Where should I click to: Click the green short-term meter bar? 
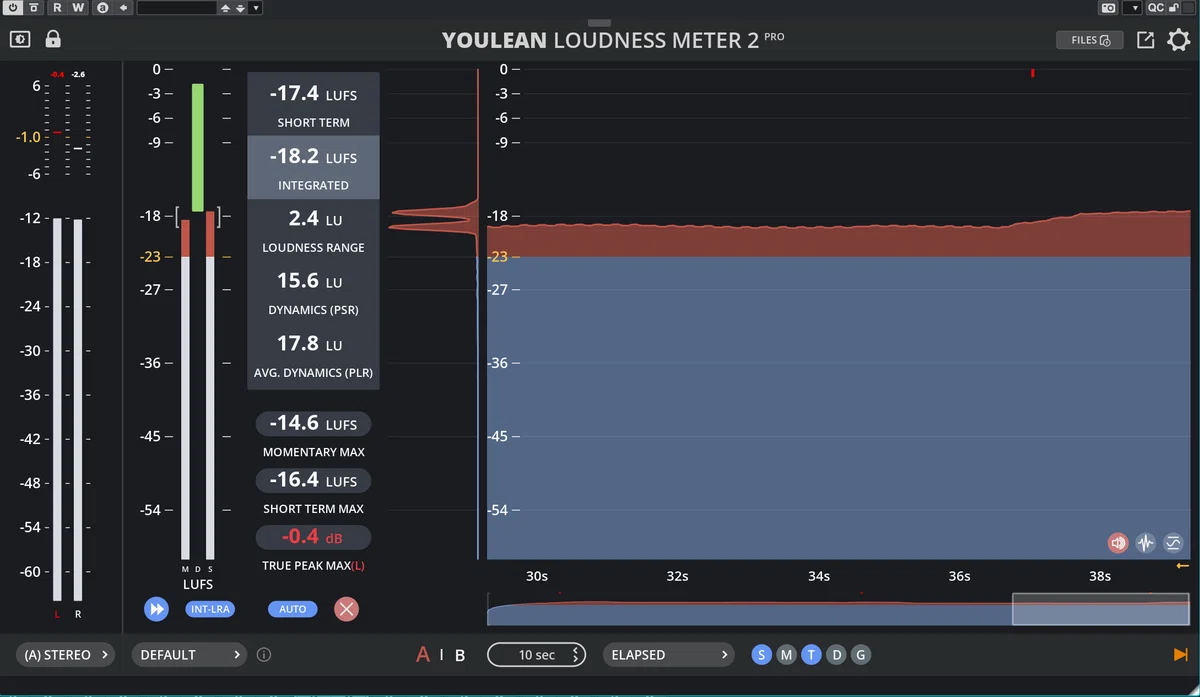(x=198, y=147)
